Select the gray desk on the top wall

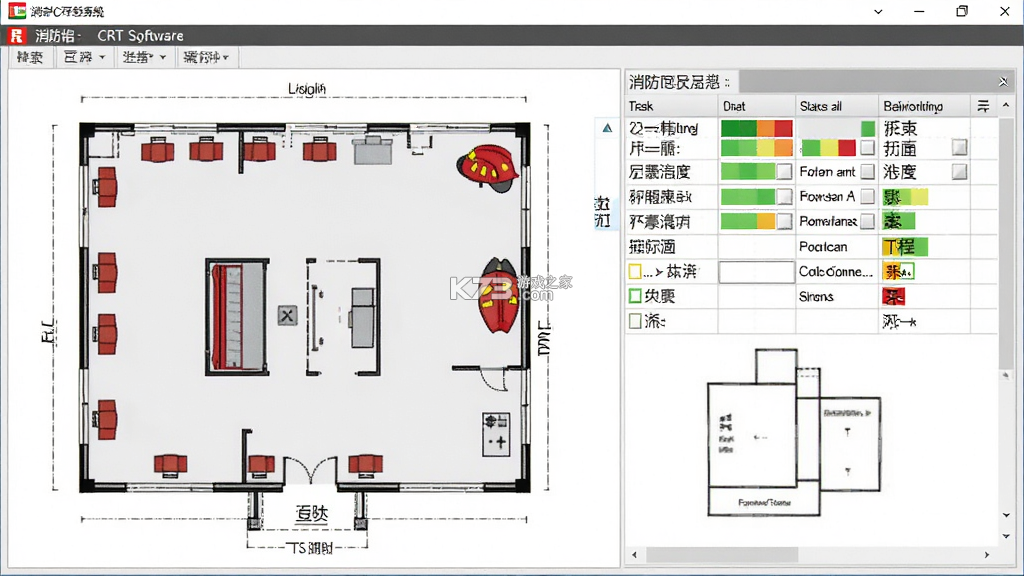tap(373, 150)
